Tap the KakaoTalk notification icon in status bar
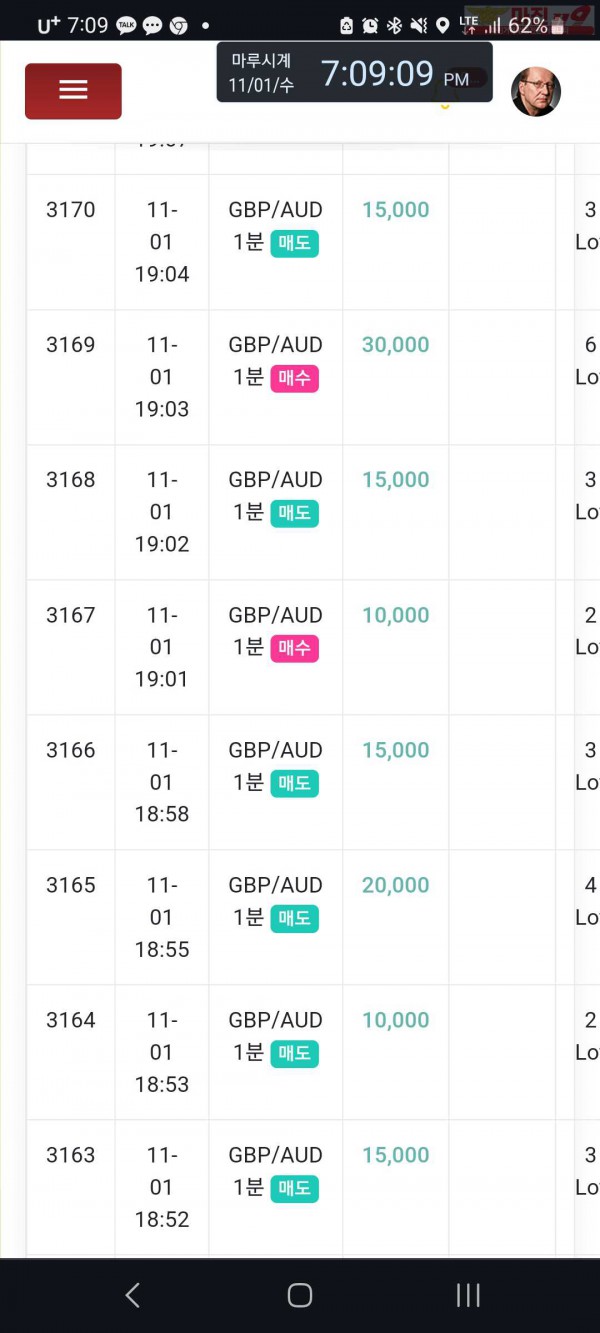This screenshot has width=600, height=1333. [x=126, y=26]
